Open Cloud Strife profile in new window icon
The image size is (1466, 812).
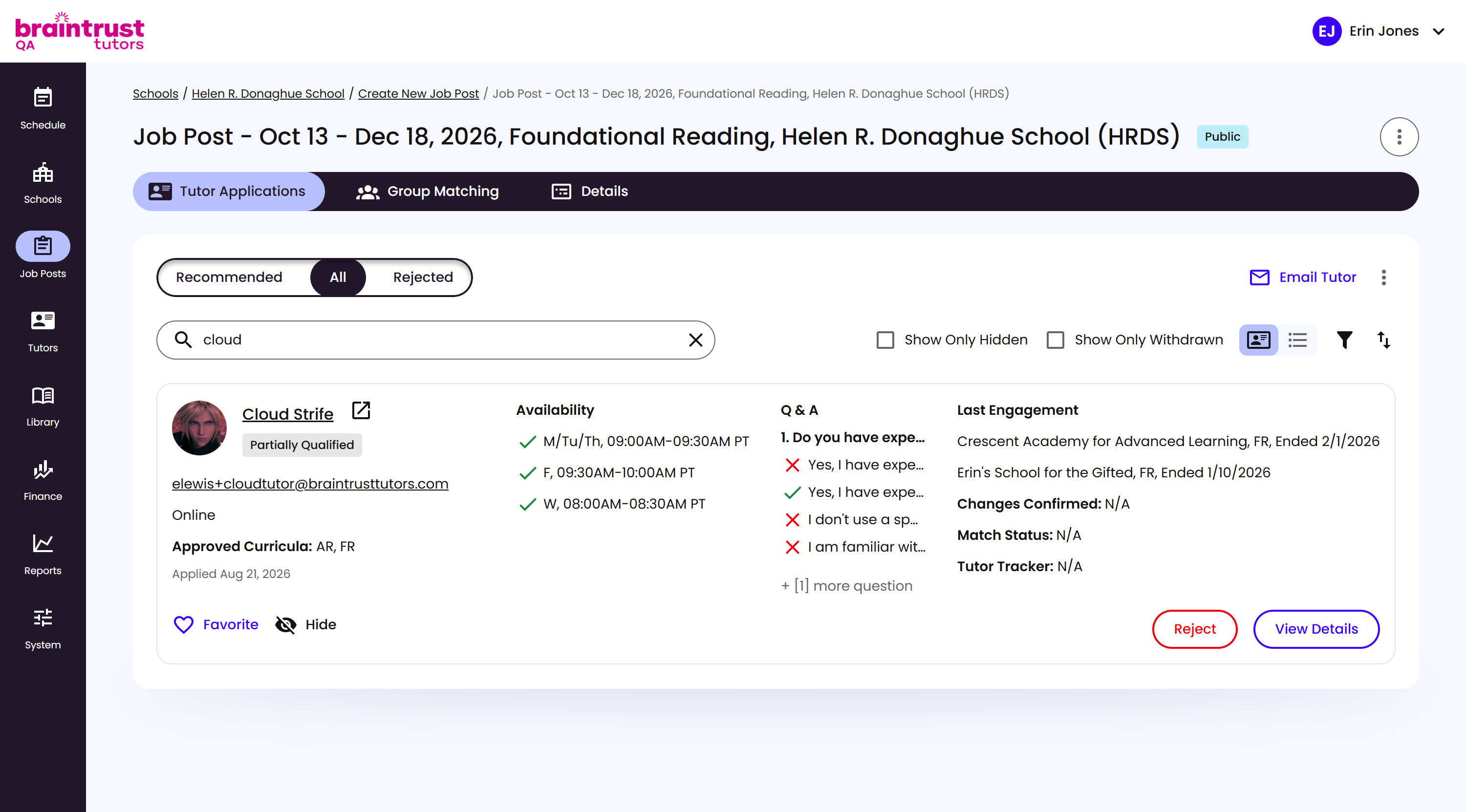point(361,410)
